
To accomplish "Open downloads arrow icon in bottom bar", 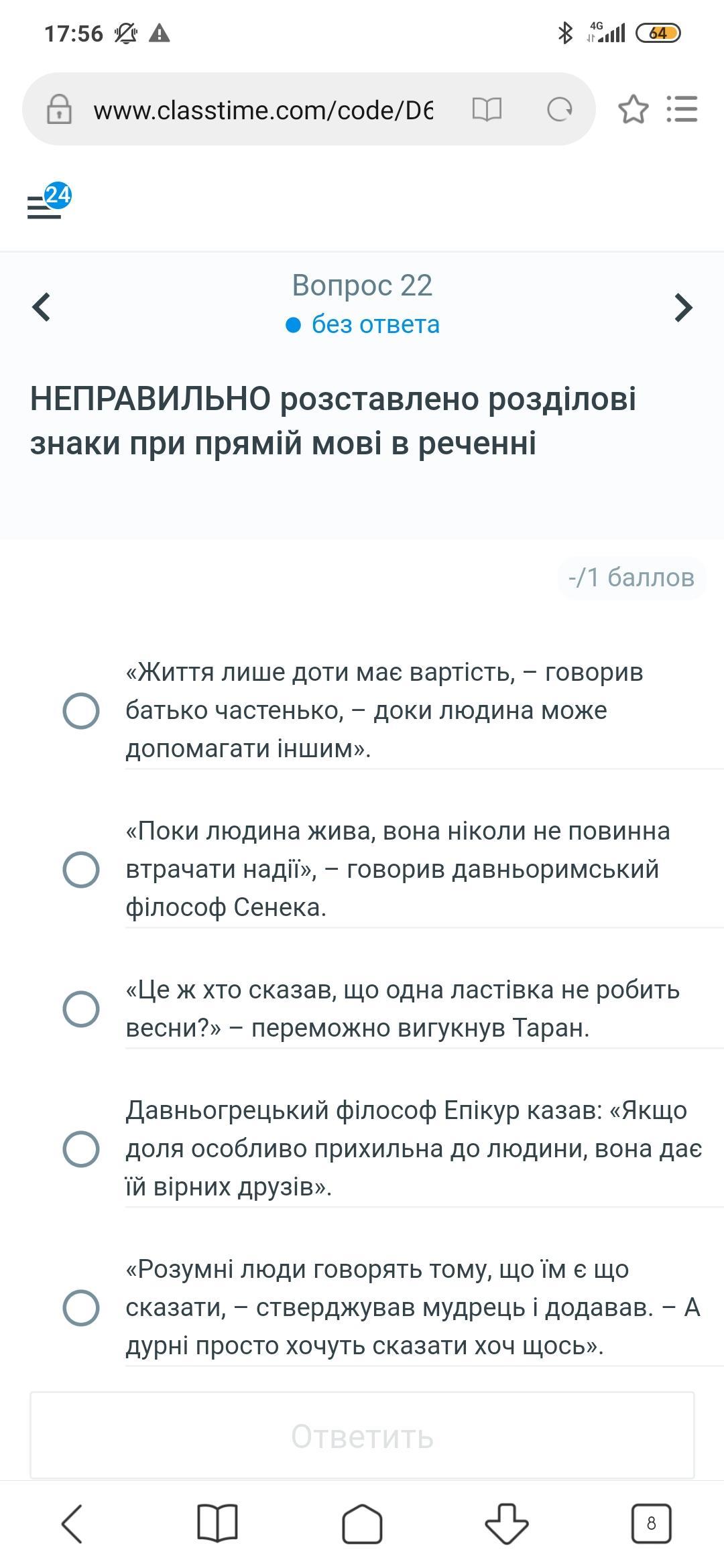I will point(507,1523).
